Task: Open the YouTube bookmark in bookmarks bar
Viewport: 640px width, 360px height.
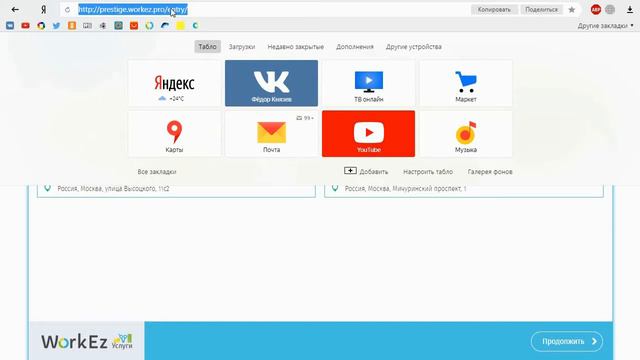Action: (x=25, y=25)
